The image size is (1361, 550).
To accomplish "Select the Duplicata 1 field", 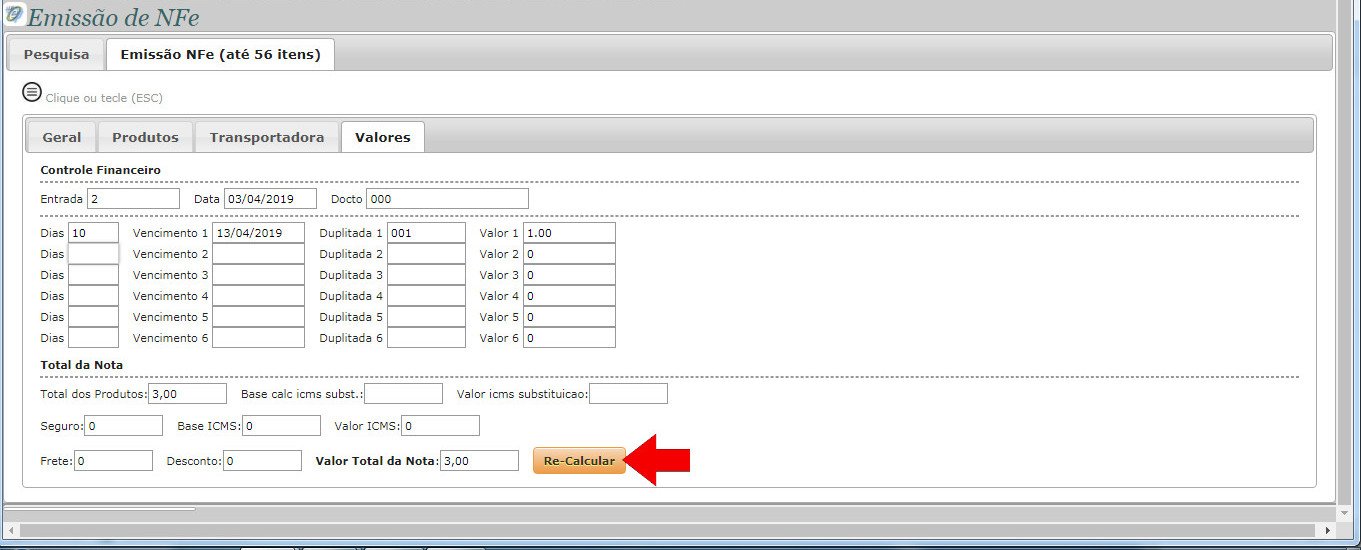I will (x=426, y=233).
